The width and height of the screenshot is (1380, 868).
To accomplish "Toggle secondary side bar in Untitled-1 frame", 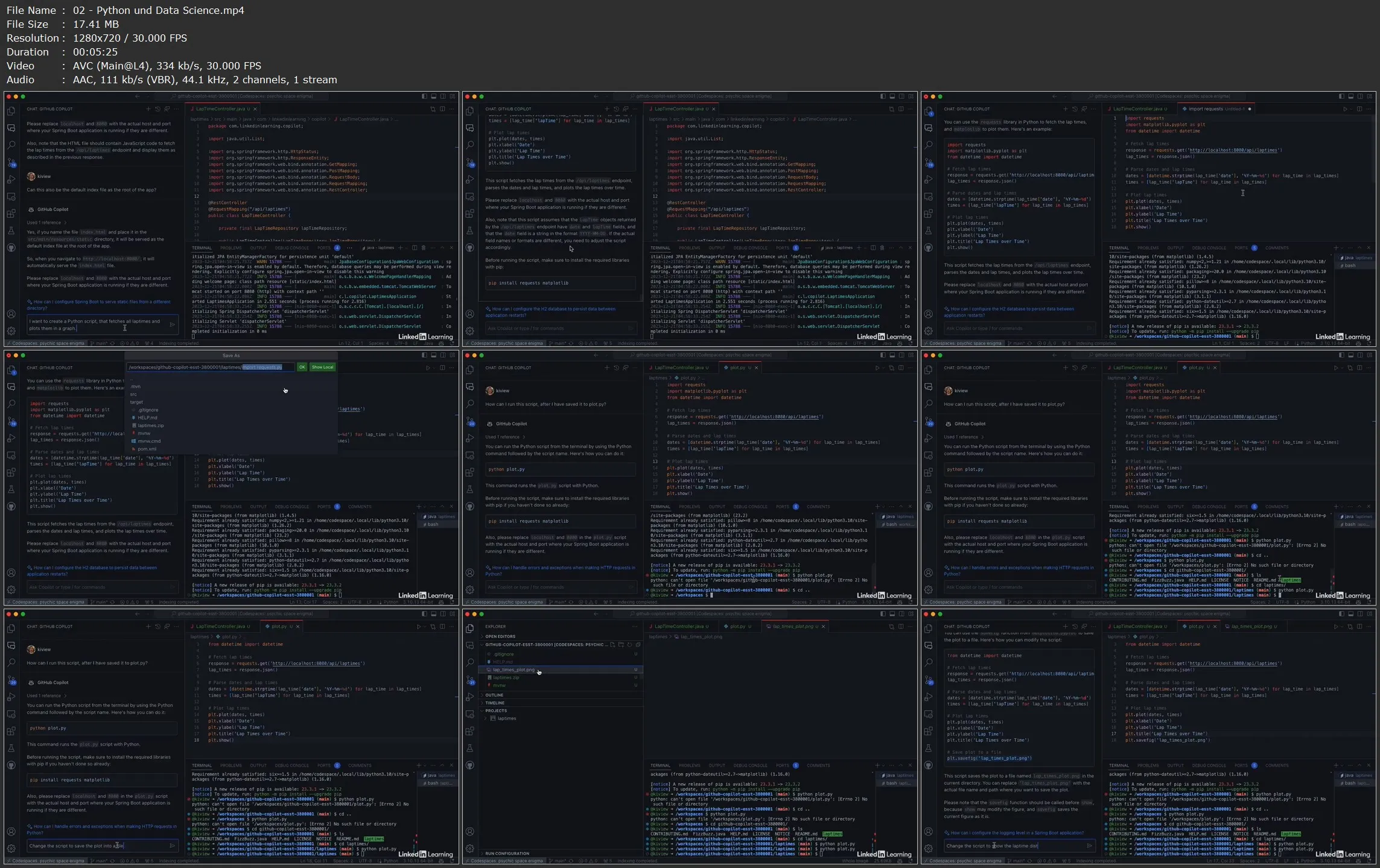I will coord(1360,97).
